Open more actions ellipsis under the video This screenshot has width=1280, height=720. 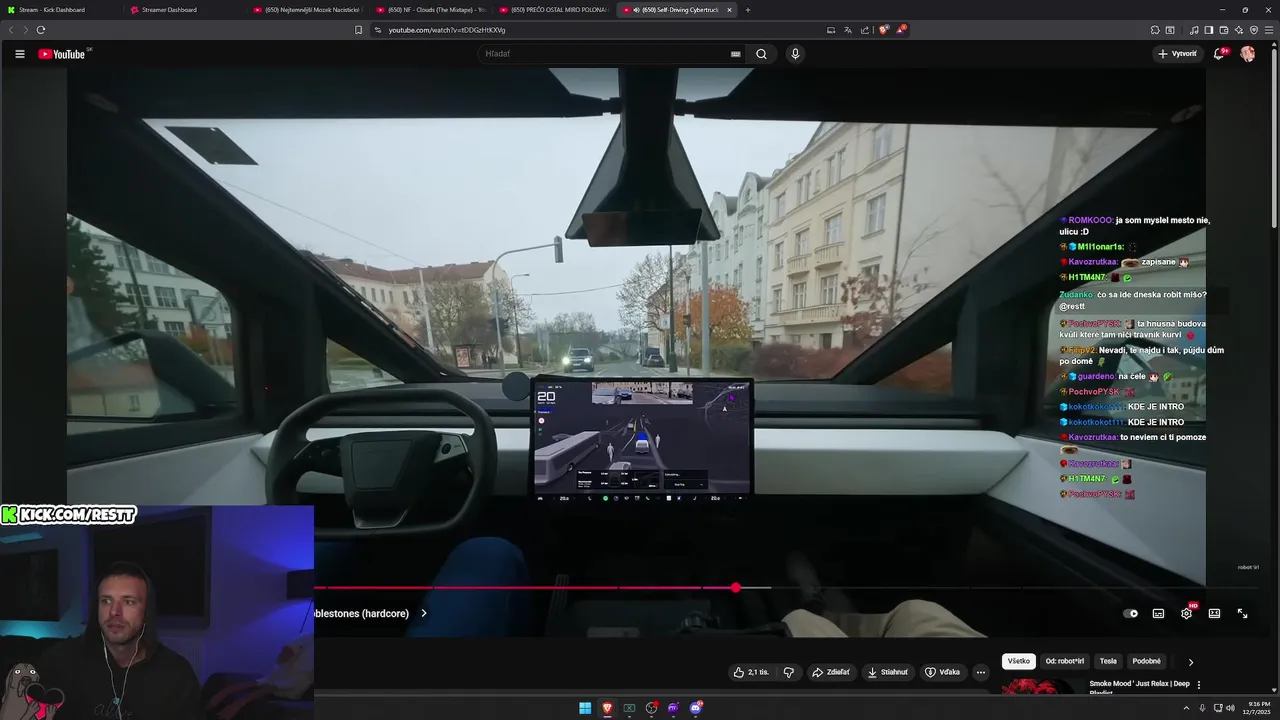(x=981, y=672)
